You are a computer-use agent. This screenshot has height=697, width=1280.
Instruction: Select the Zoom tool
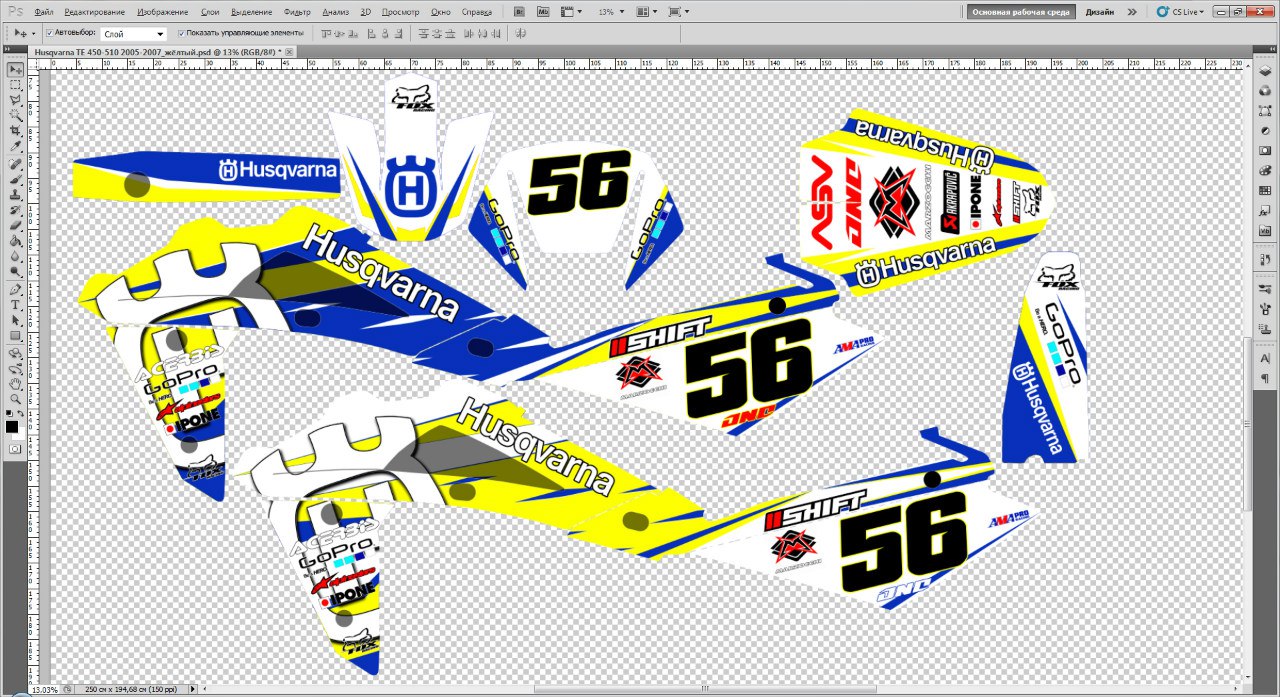point(16,398)
